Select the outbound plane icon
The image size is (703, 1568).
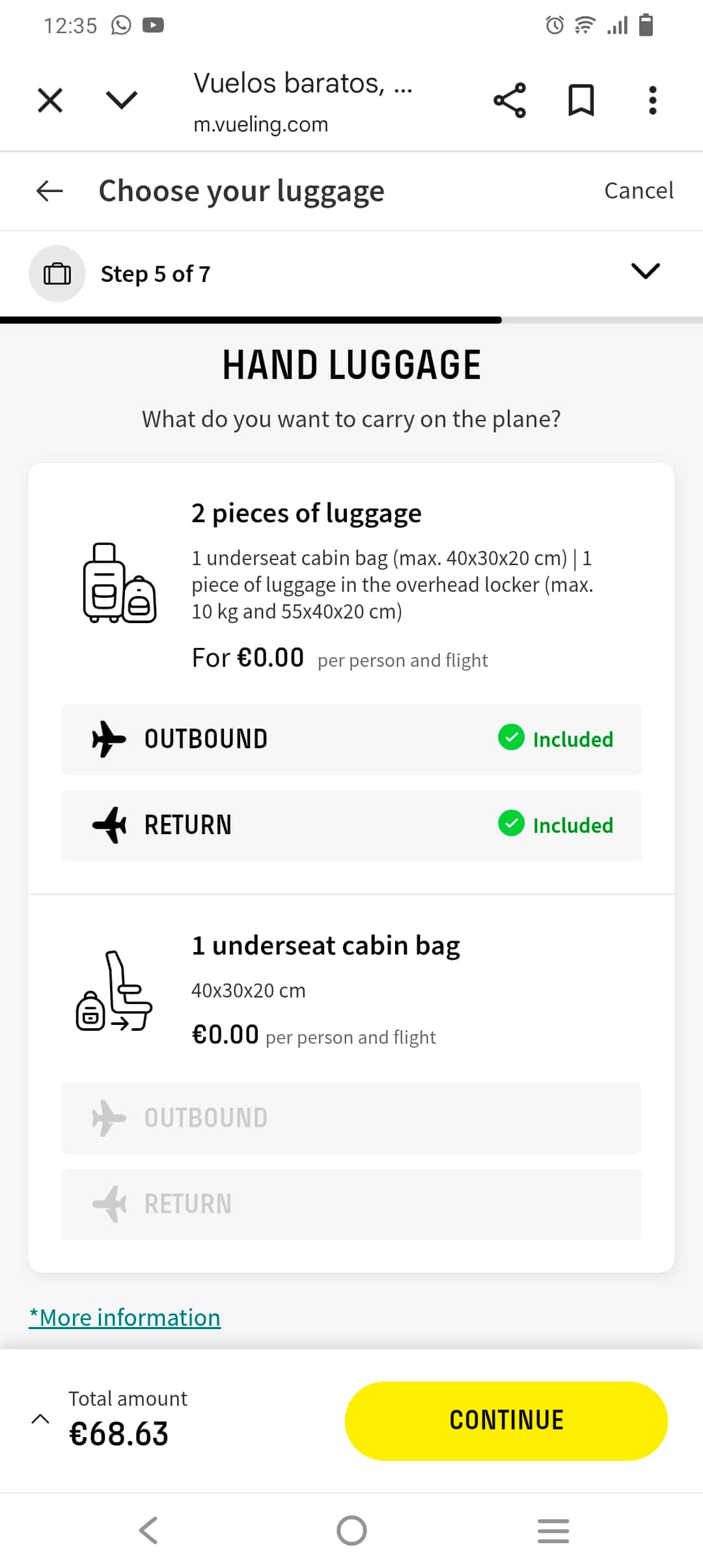tap(109, 738)
